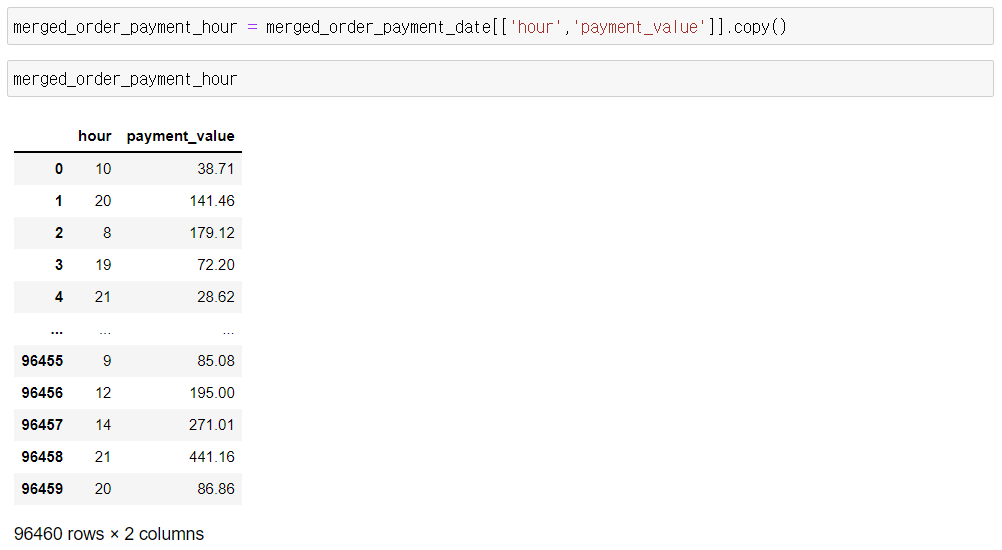Click the second cell displaying merged_order_payment_hour
1002x550 pixels.
(500, 79)
